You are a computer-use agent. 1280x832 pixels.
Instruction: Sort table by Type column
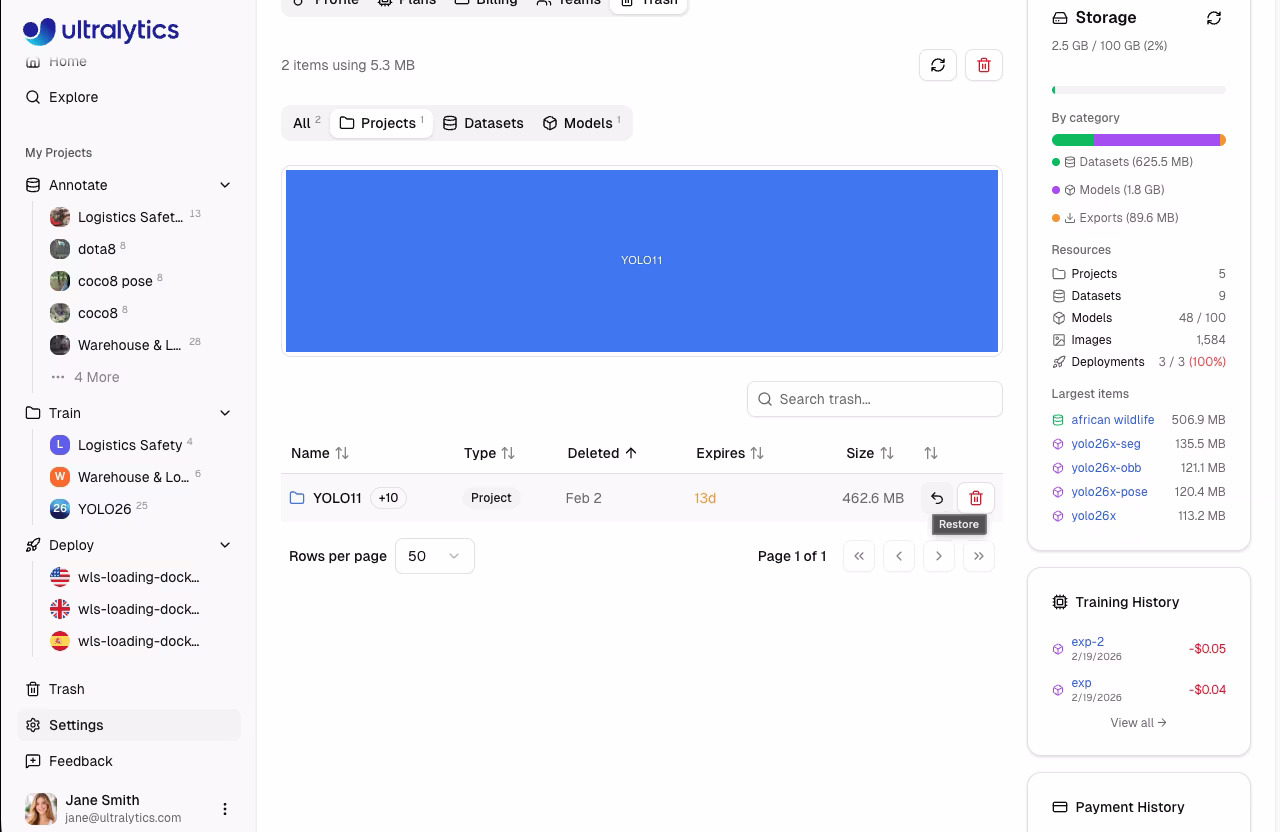[x=489, y=453]
